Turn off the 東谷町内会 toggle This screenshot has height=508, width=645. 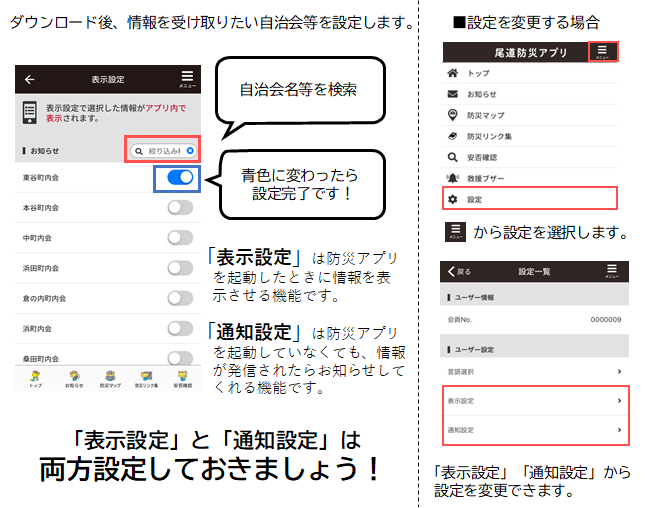(180, 178)
